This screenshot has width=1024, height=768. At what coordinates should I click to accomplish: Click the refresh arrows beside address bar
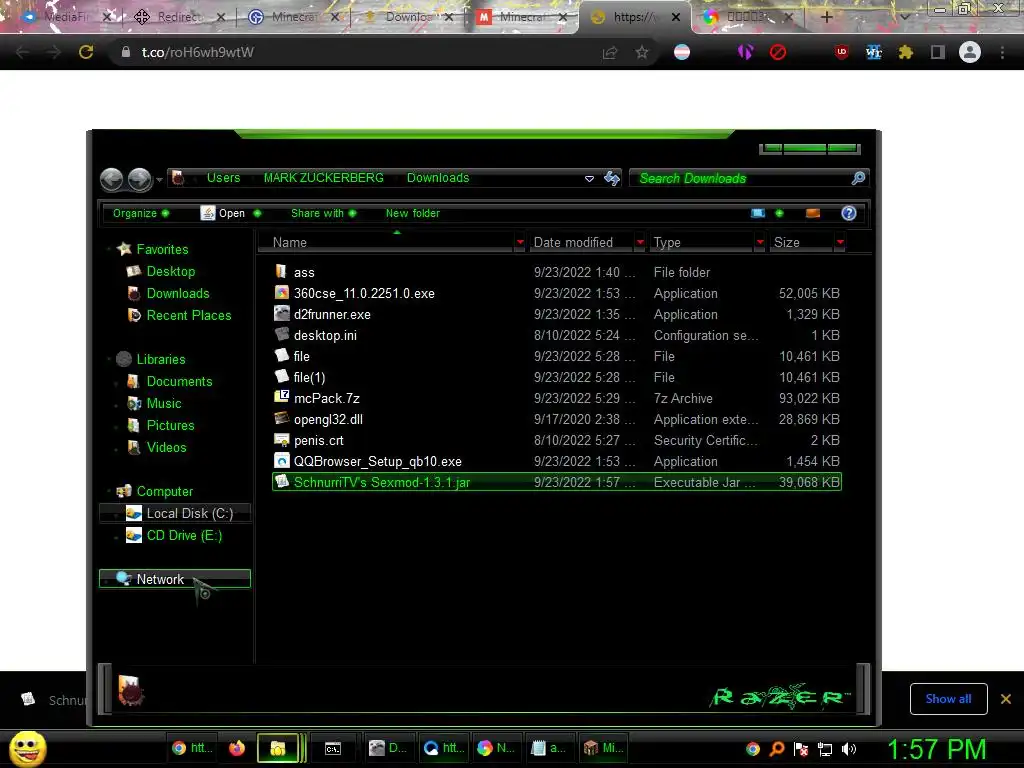pyautogui.click(x=612, y=178)
